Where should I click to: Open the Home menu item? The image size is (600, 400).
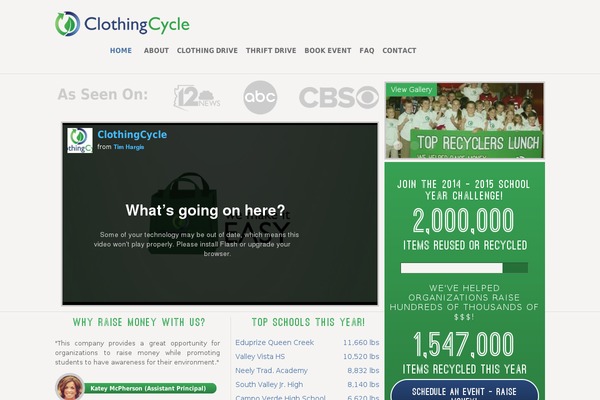[121, 51]
